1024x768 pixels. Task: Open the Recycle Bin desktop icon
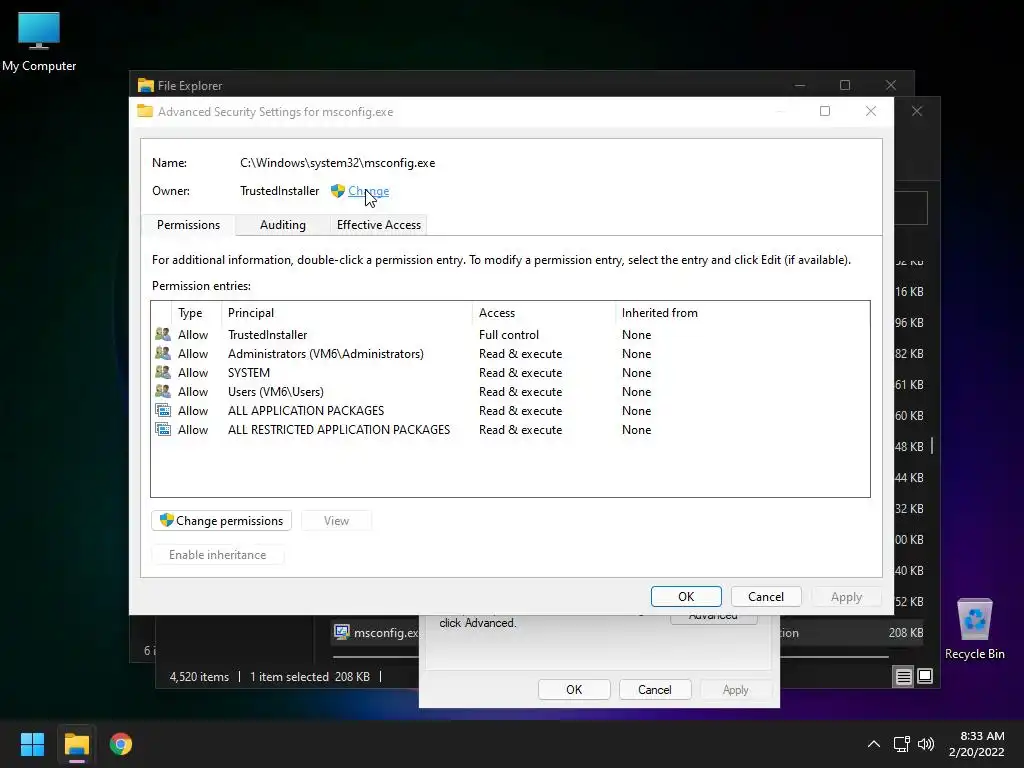[974, 629]
